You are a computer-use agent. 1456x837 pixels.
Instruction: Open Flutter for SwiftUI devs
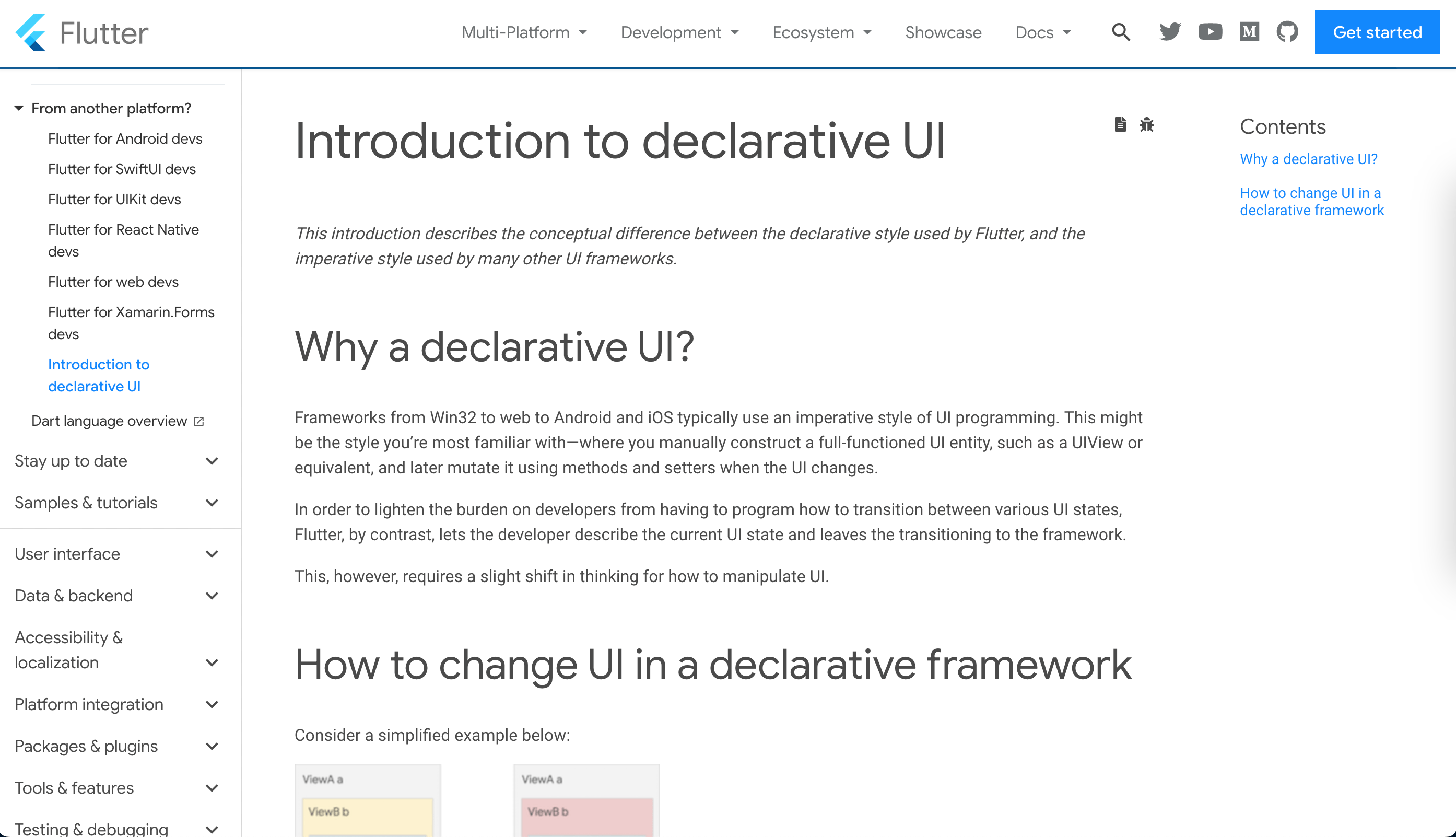pos(122,169)
